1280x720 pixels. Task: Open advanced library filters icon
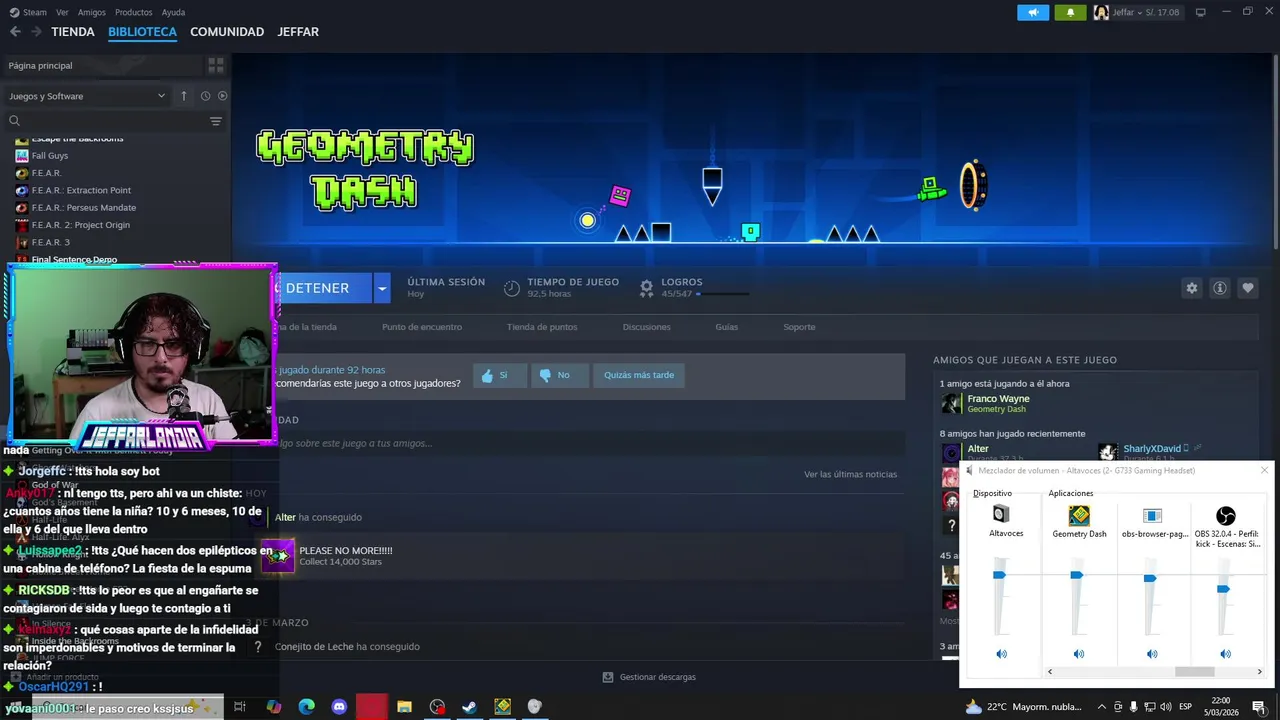pyautogui.click(x=215, y=121)
